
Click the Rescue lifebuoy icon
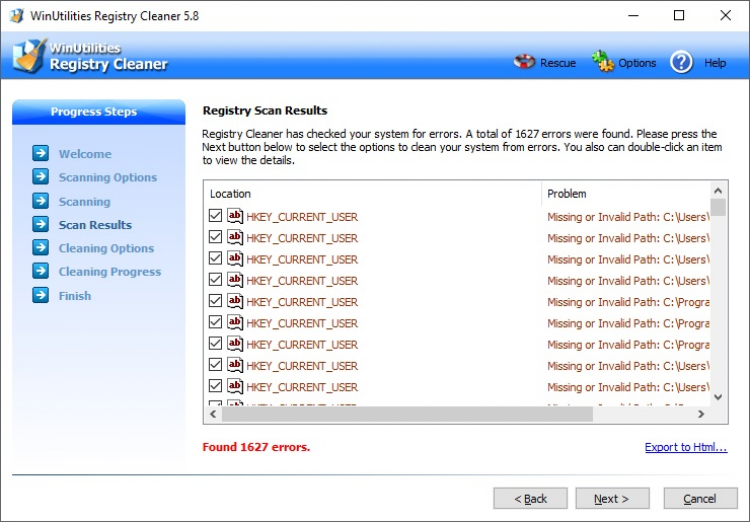tap(524, 62)
